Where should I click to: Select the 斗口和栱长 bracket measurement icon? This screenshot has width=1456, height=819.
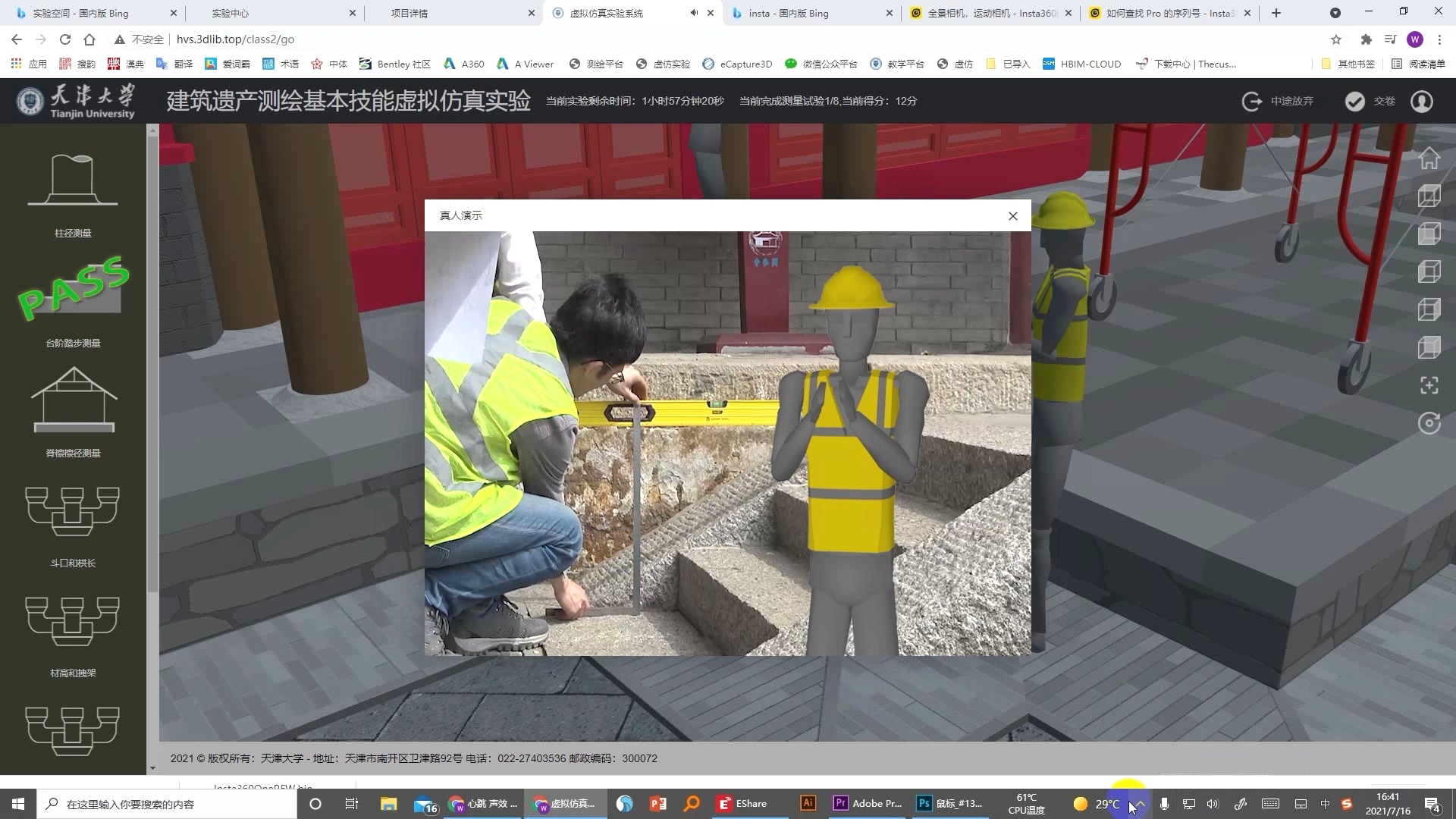[73, 511]
